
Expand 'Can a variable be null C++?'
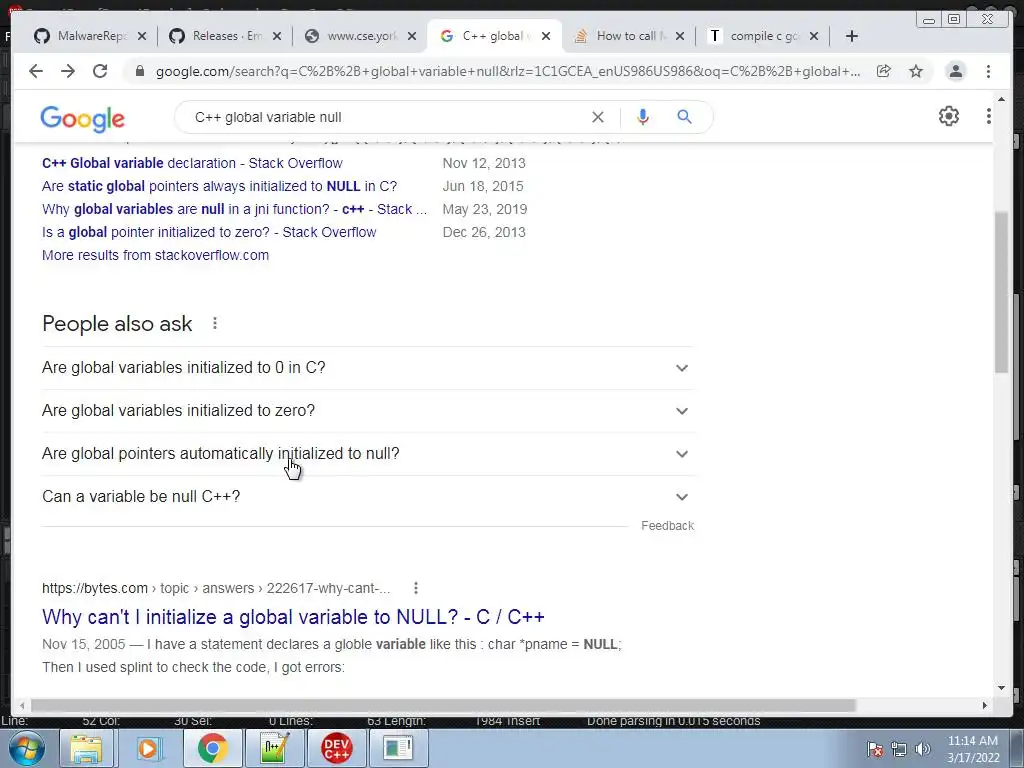tap(367, 497)
